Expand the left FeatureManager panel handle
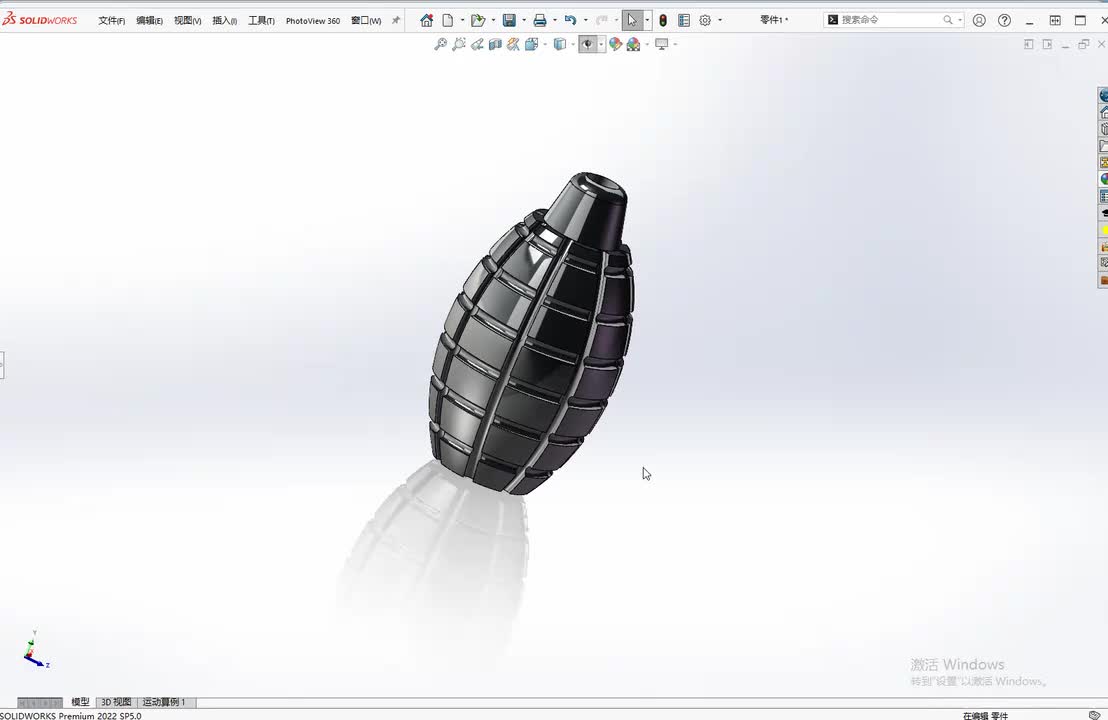 pyautogui.click(x=2, y=365)
